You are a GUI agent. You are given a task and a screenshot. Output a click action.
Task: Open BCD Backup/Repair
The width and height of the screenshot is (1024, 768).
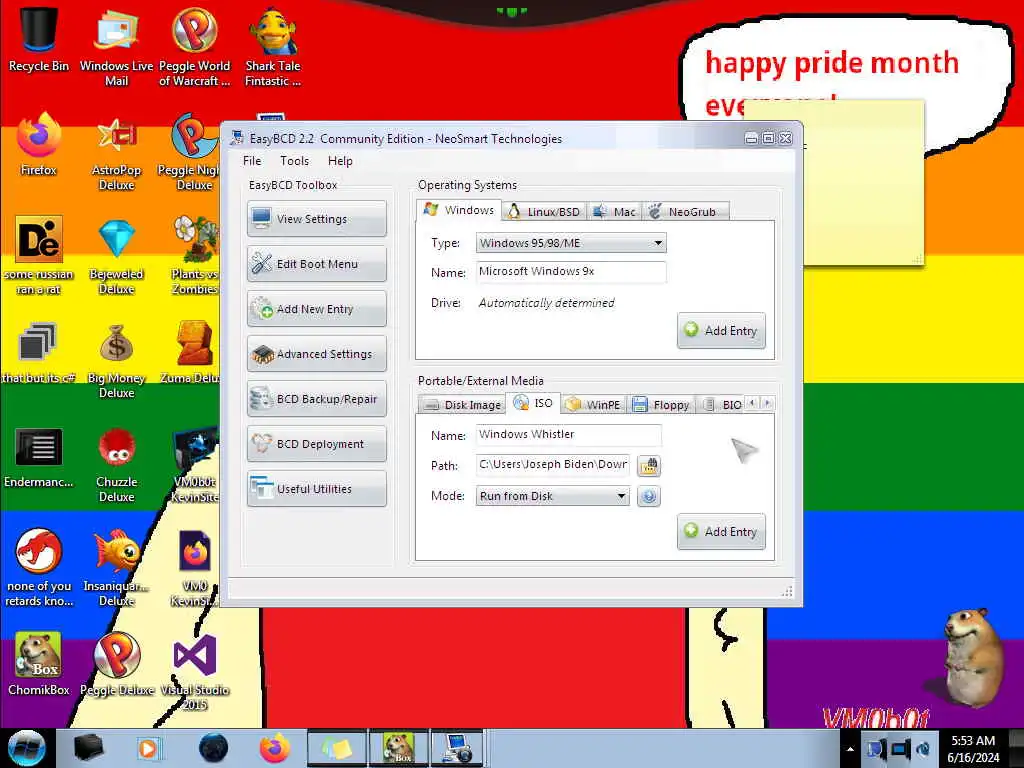pos(317,399)
